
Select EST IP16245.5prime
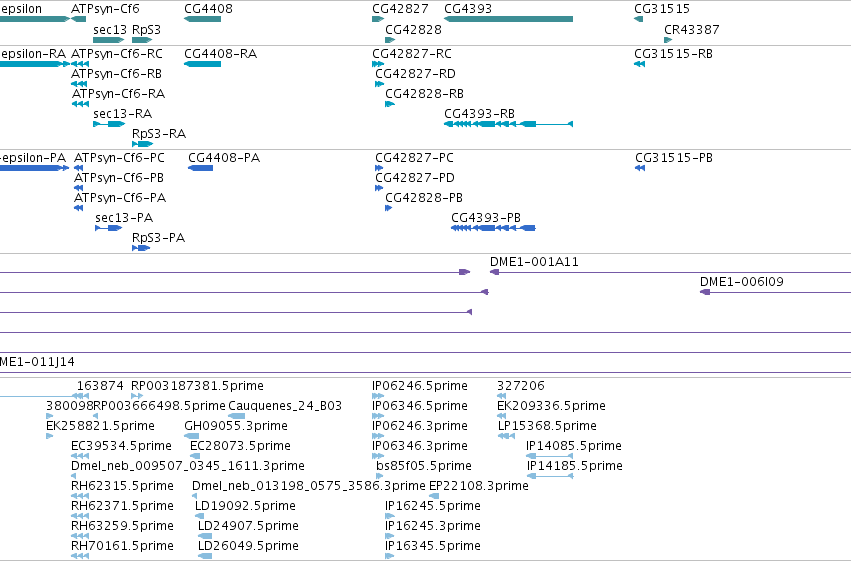tap(433, 506)
